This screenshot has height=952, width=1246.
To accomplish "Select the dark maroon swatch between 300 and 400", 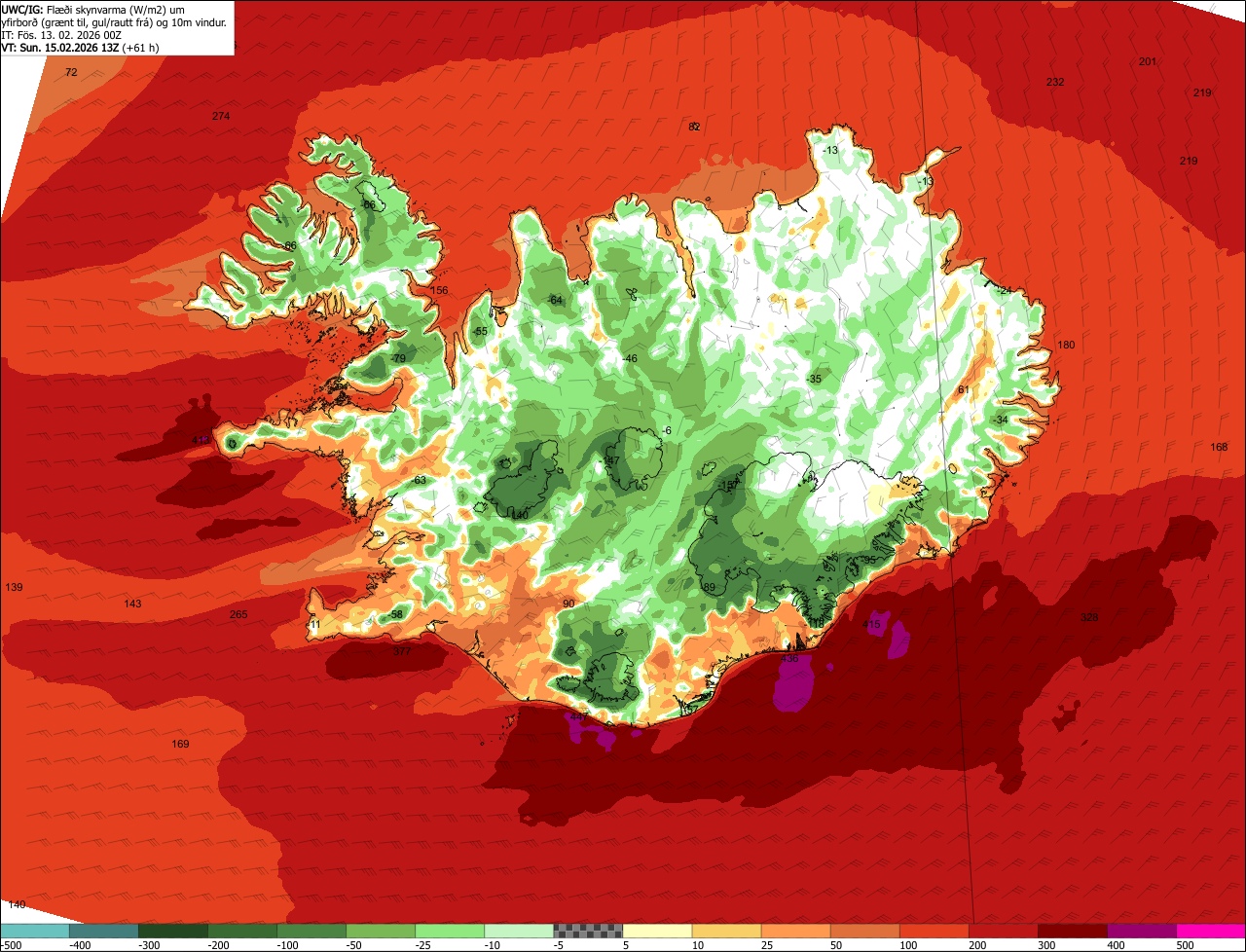I will coord(1073,931).
